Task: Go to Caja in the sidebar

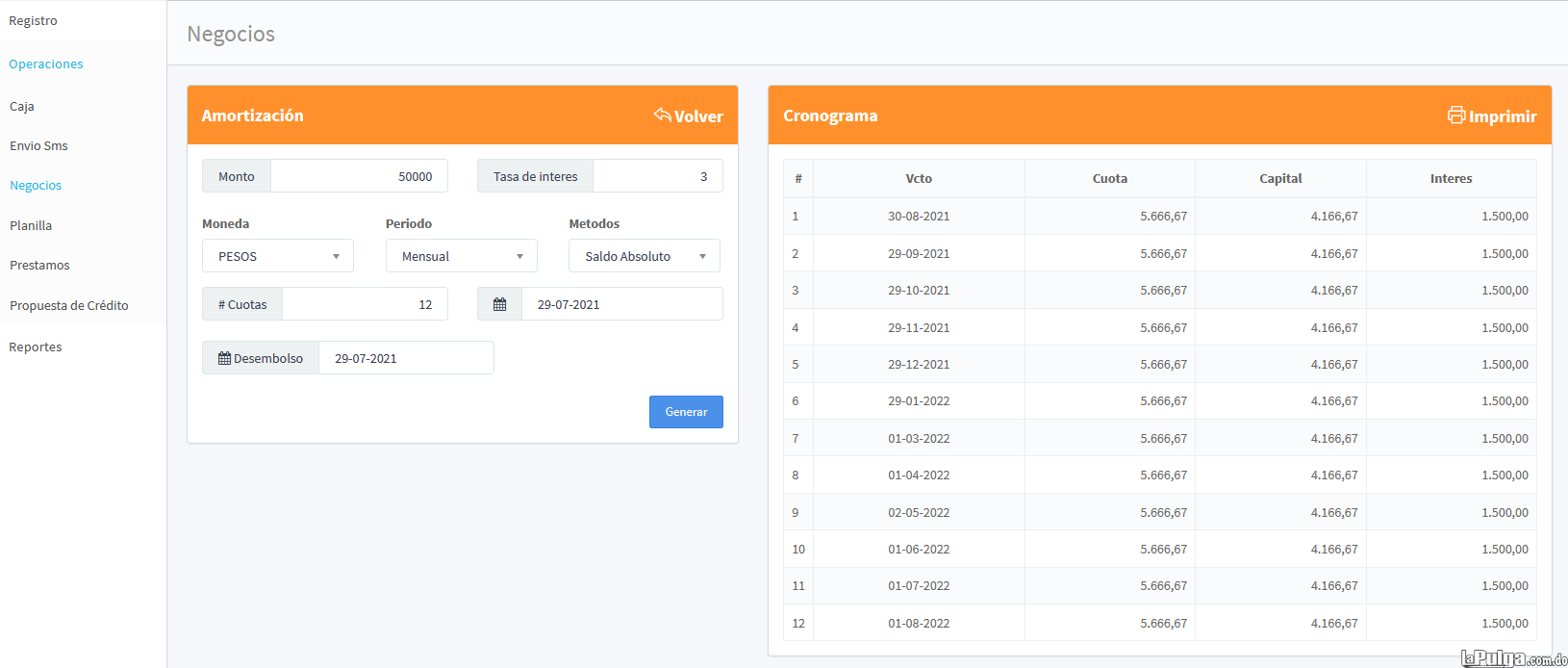Action: tap(22, 107)
